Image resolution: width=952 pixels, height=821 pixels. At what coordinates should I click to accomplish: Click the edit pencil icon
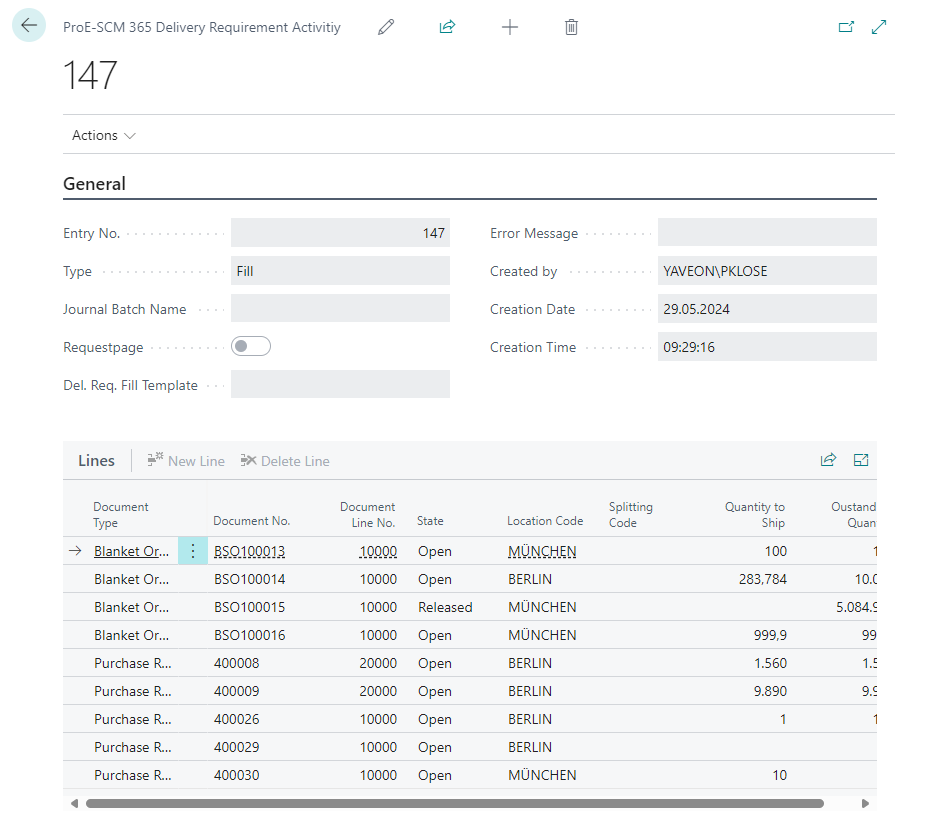386,27
